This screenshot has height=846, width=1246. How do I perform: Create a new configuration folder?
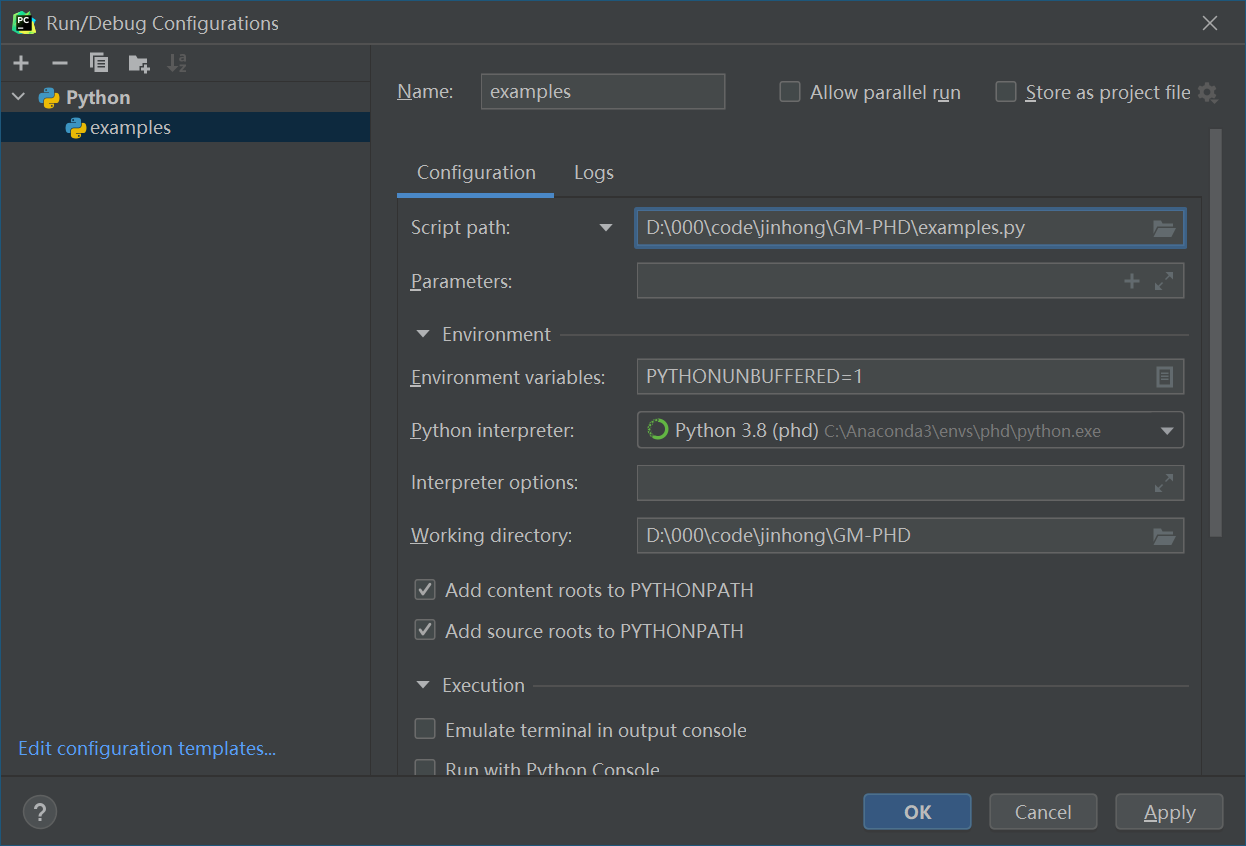(136, 62)
